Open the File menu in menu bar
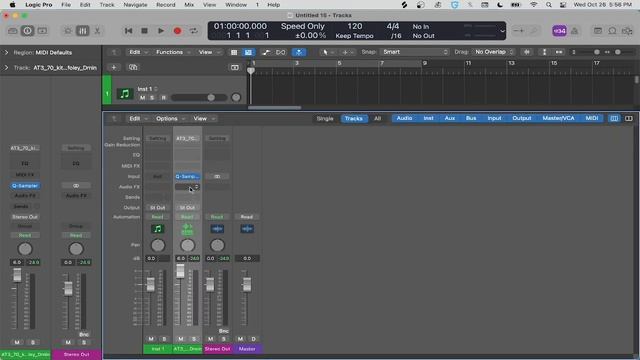 point(66,5)
